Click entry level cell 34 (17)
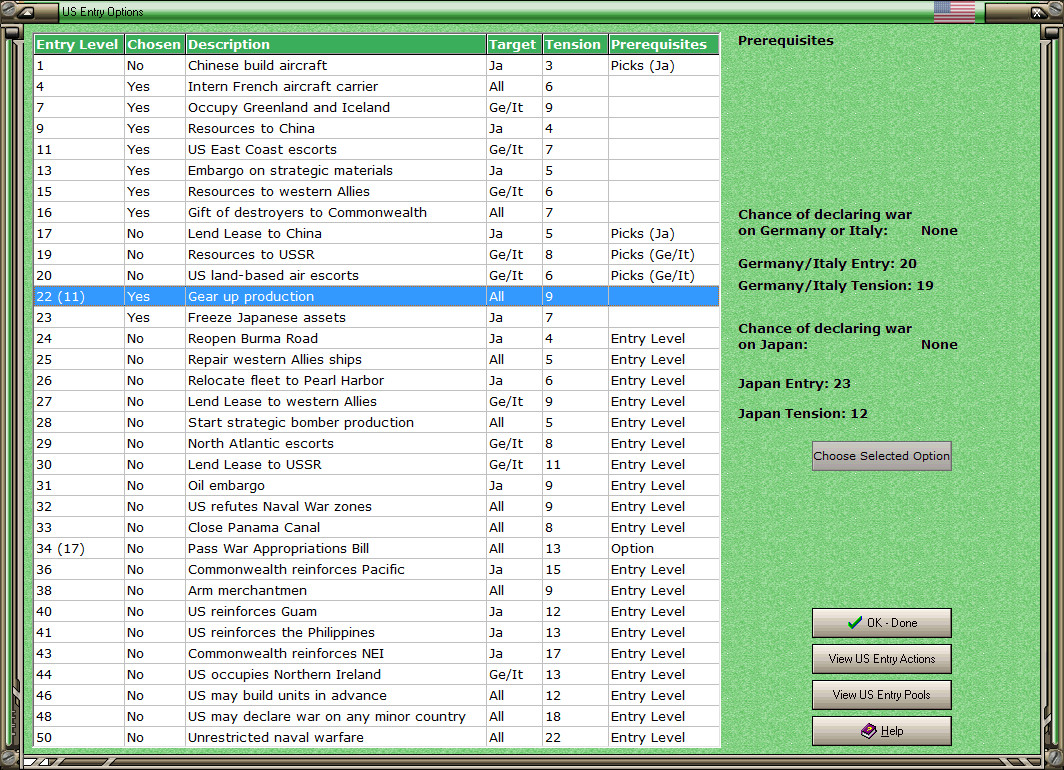 point(79,549)
